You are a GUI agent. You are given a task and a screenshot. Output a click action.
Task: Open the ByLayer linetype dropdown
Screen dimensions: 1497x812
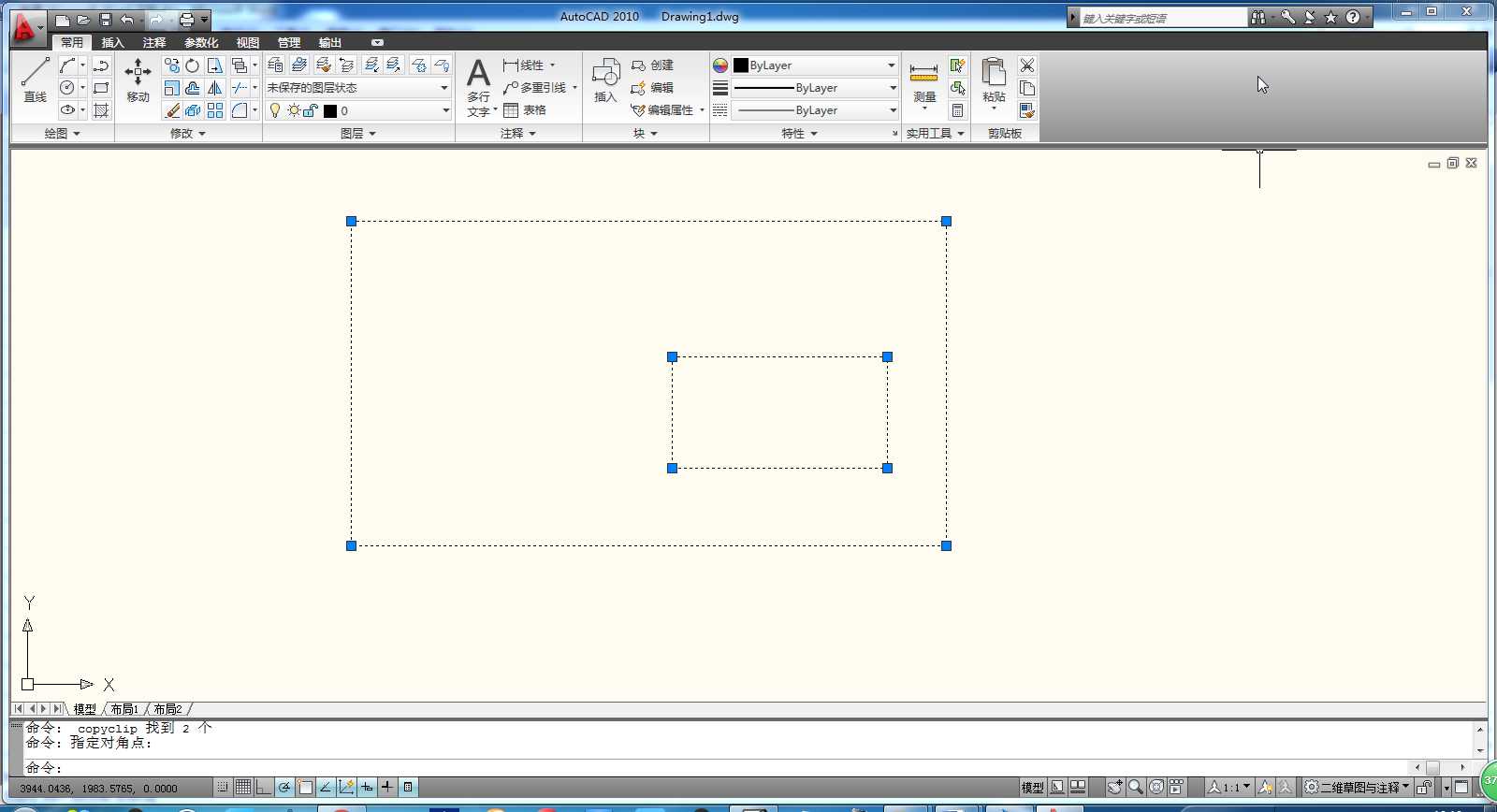point(814,110)
